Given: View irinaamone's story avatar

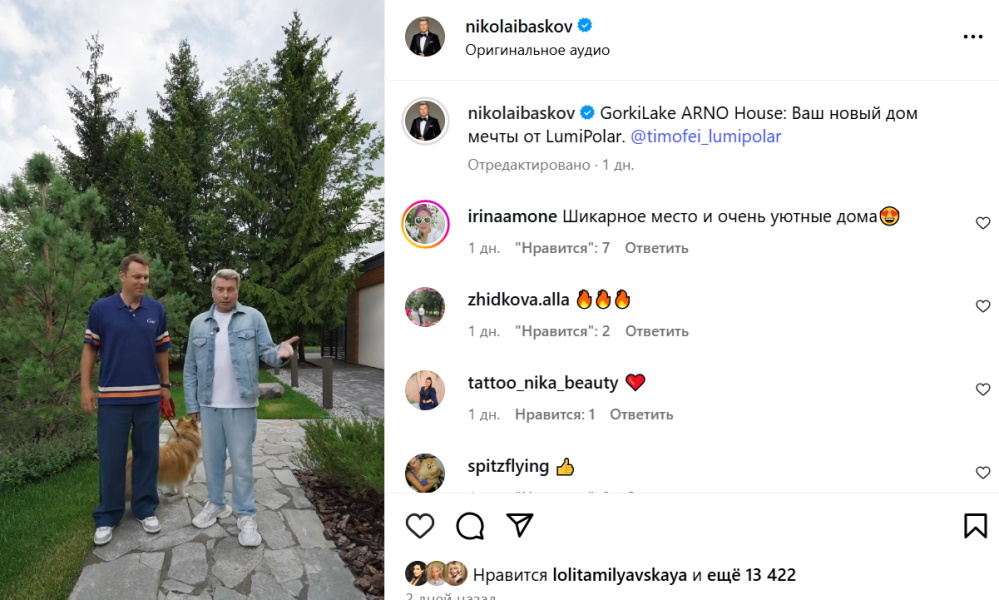Looking at the screenshot, I should point(425,224).
